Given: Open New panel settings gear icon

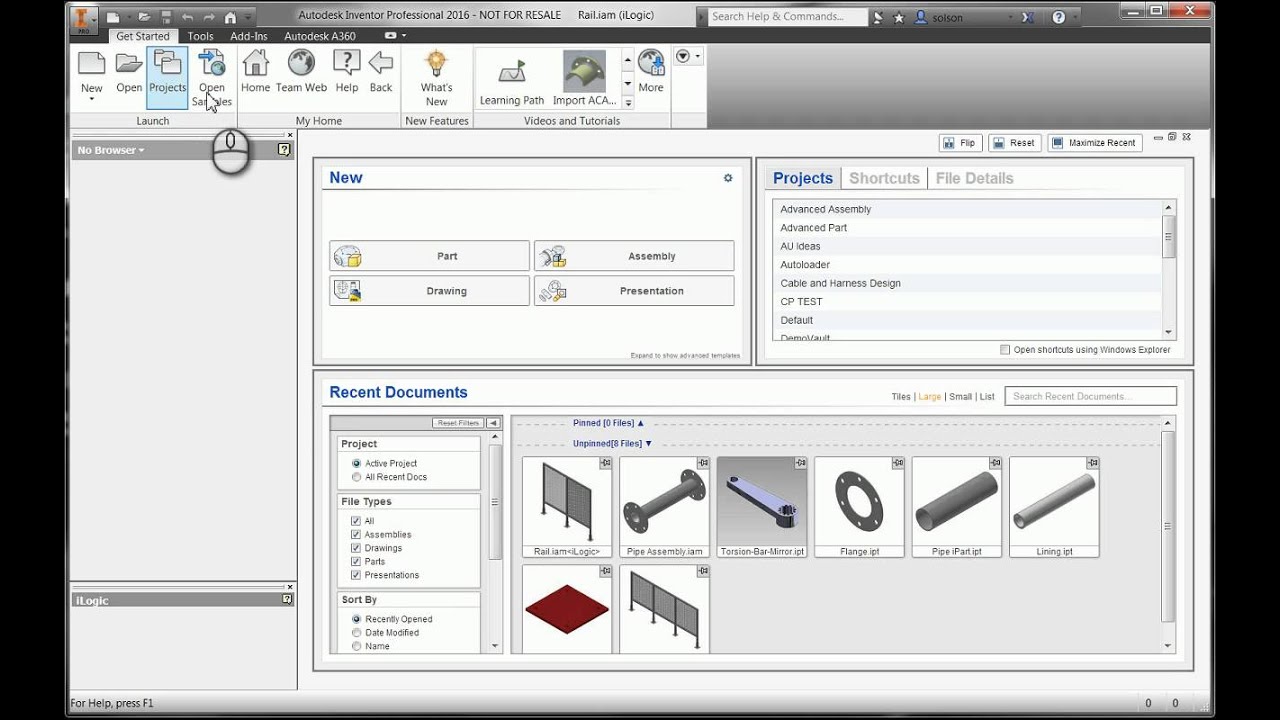Looking at the screenshot, I should tap(728, 178).
